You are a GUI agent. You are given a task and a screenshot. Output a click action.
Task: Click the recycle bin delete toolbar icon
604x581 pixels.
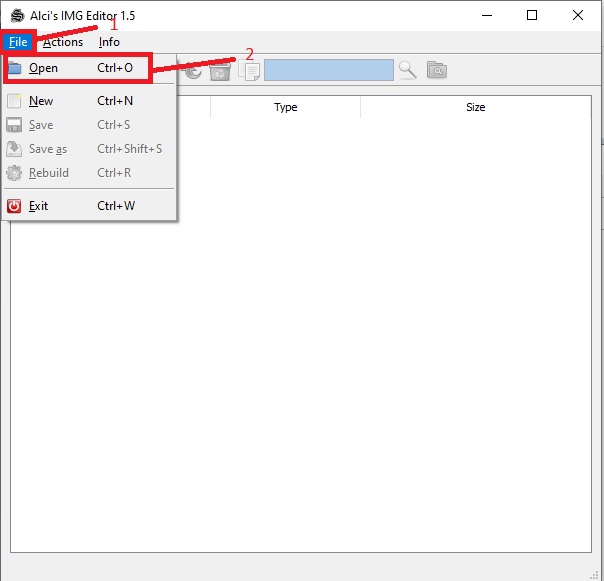click(220, 71)
